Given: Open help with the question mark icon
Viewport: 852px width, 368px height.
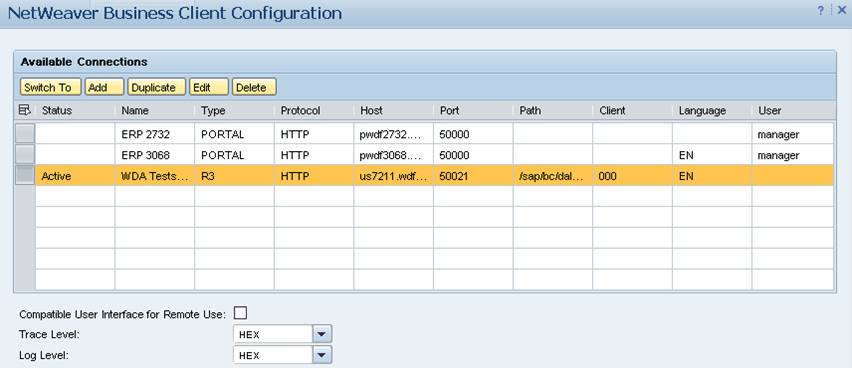Looking at the screenshot, I should click(x=821, y=11).
